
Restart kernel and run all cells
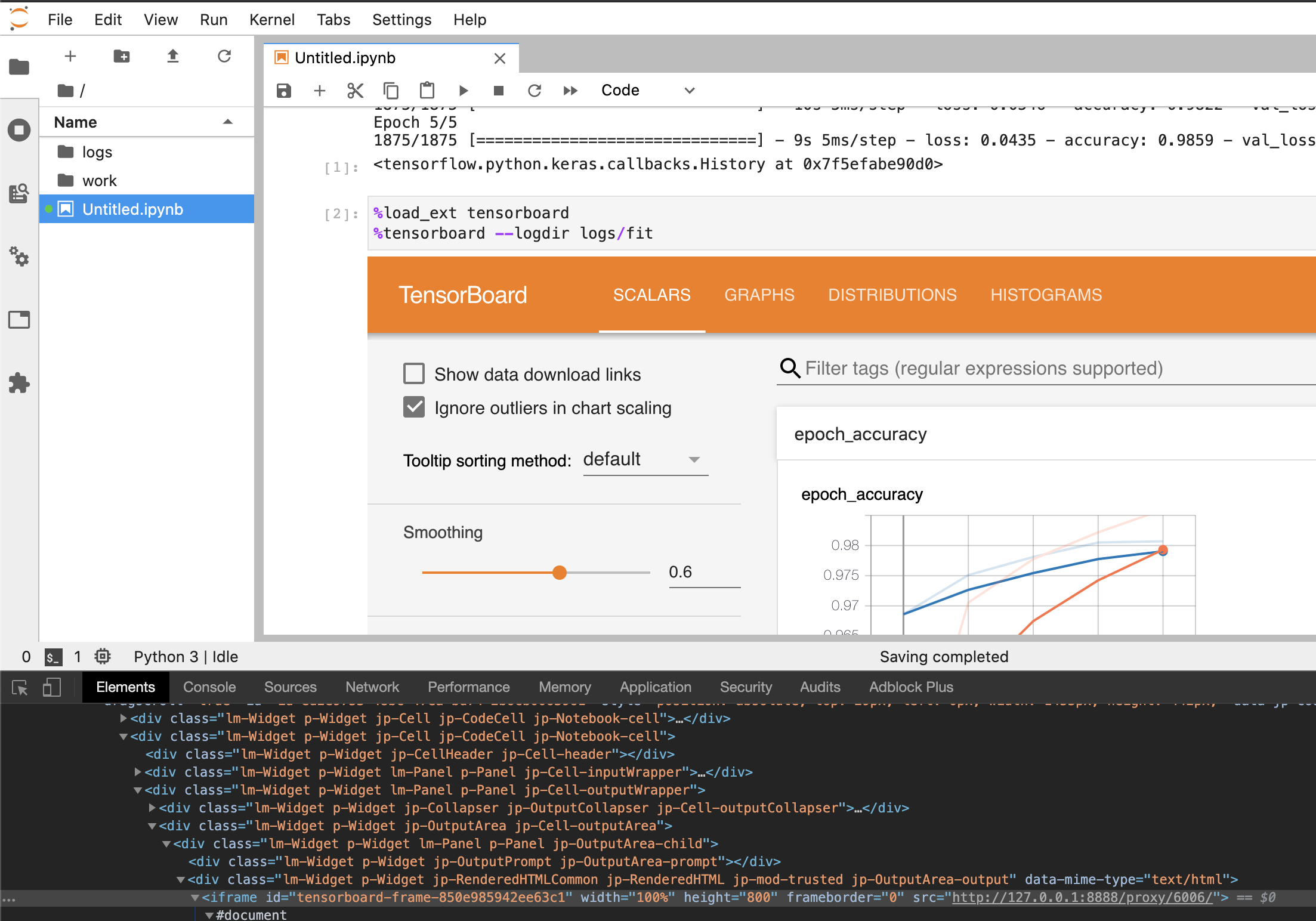click(570, 91)
